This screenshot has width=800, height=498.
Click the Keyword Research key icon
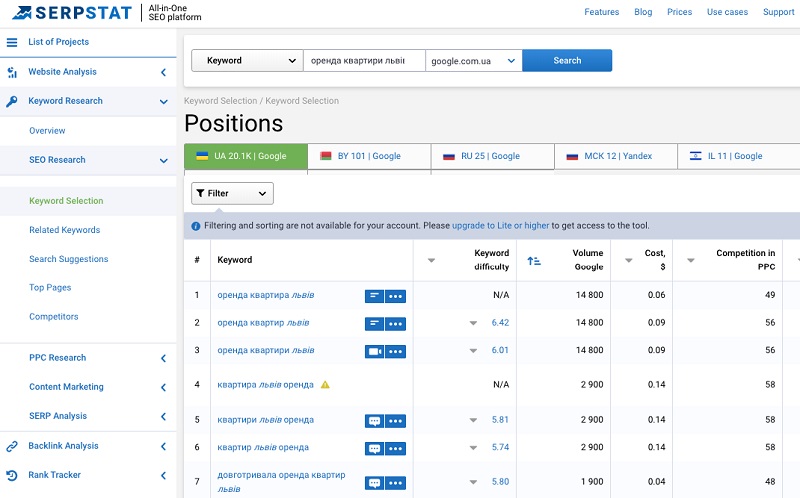[12, 101]
